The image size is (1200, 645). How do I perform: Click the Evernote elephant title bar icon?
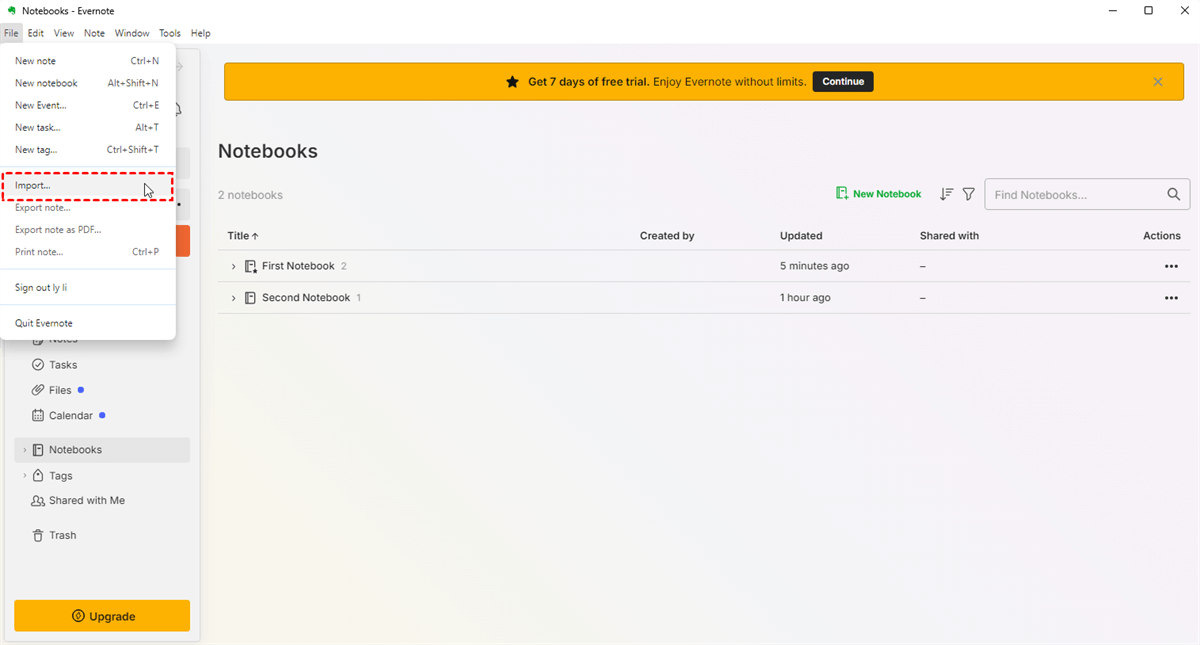click(11, 11)
